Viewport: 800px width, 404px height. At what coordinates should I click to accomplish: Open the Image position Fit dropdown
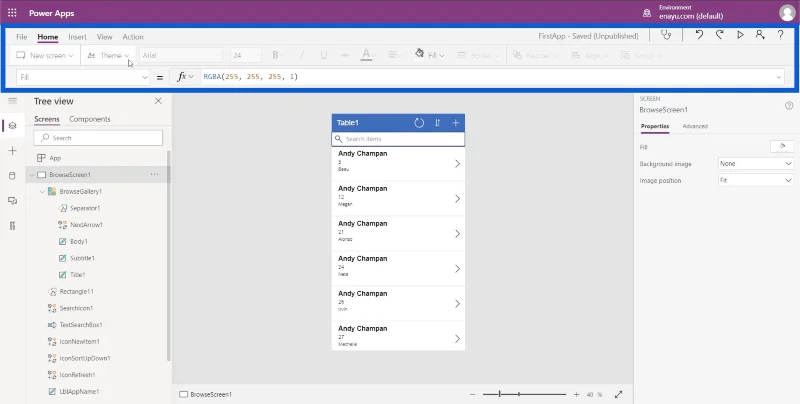point(756,181)
